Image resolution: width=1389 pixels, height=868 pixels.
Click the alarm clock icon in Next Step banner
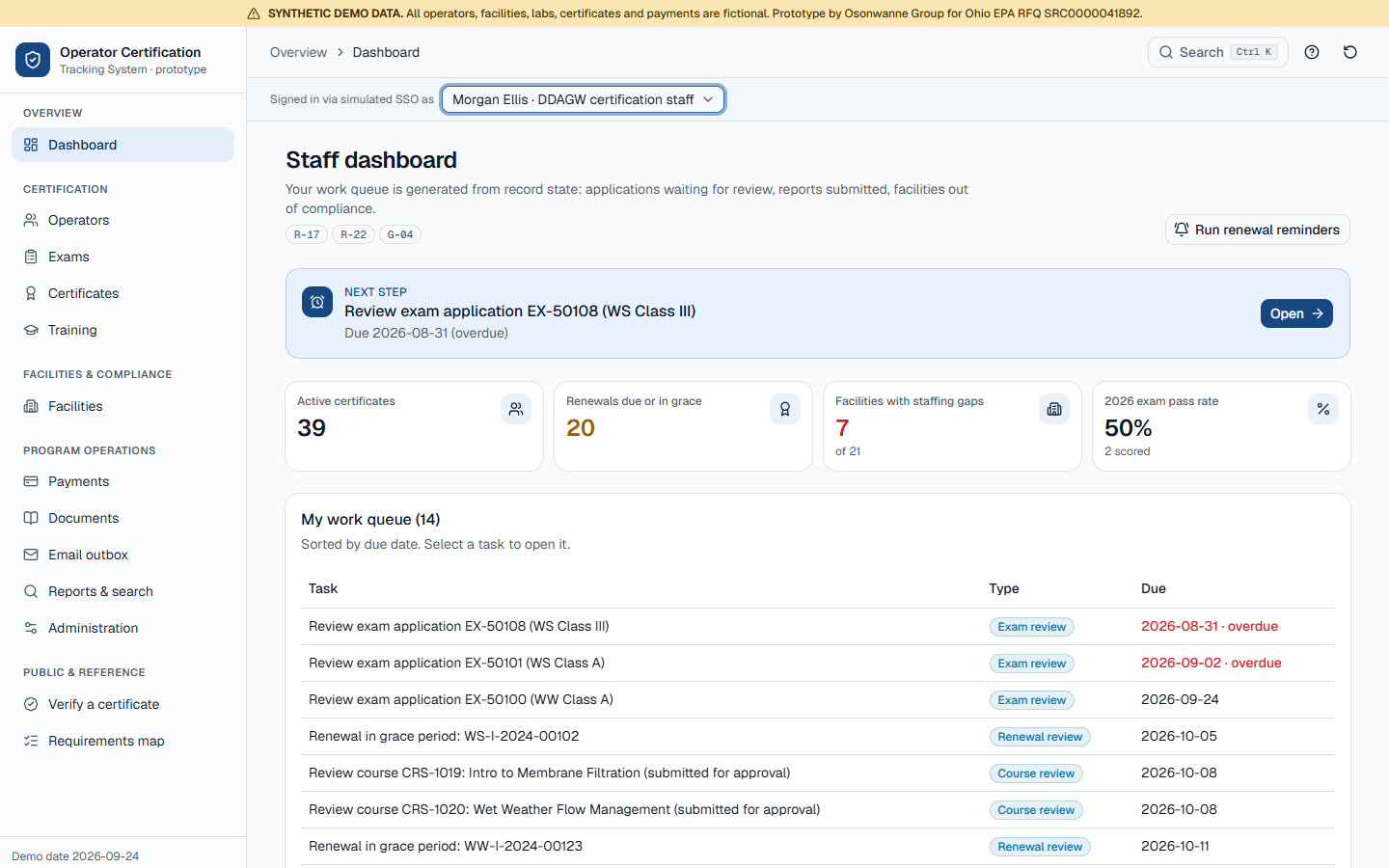coord(317,302)
